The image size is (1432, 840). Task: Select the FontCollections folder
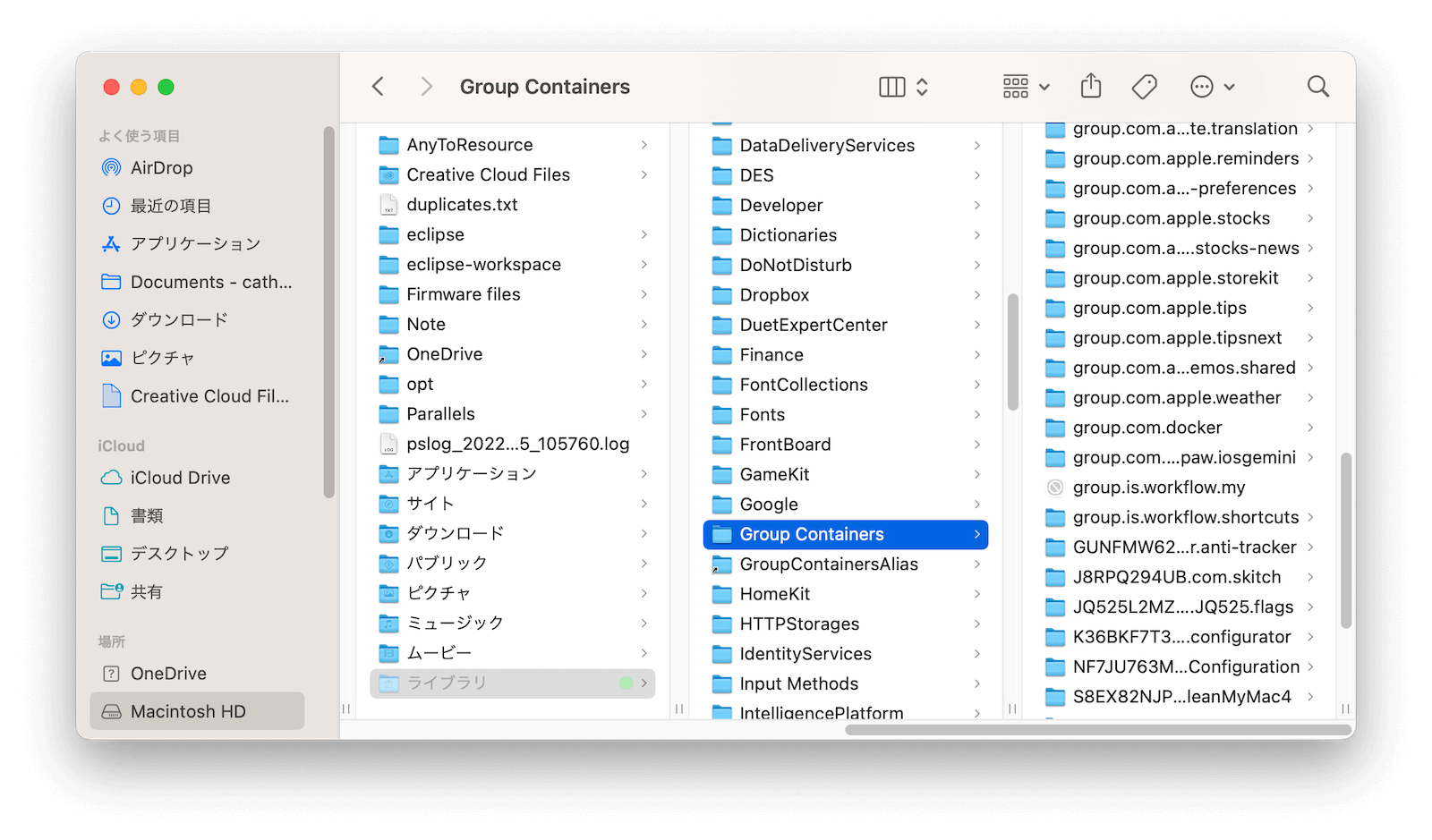[845, 385]
